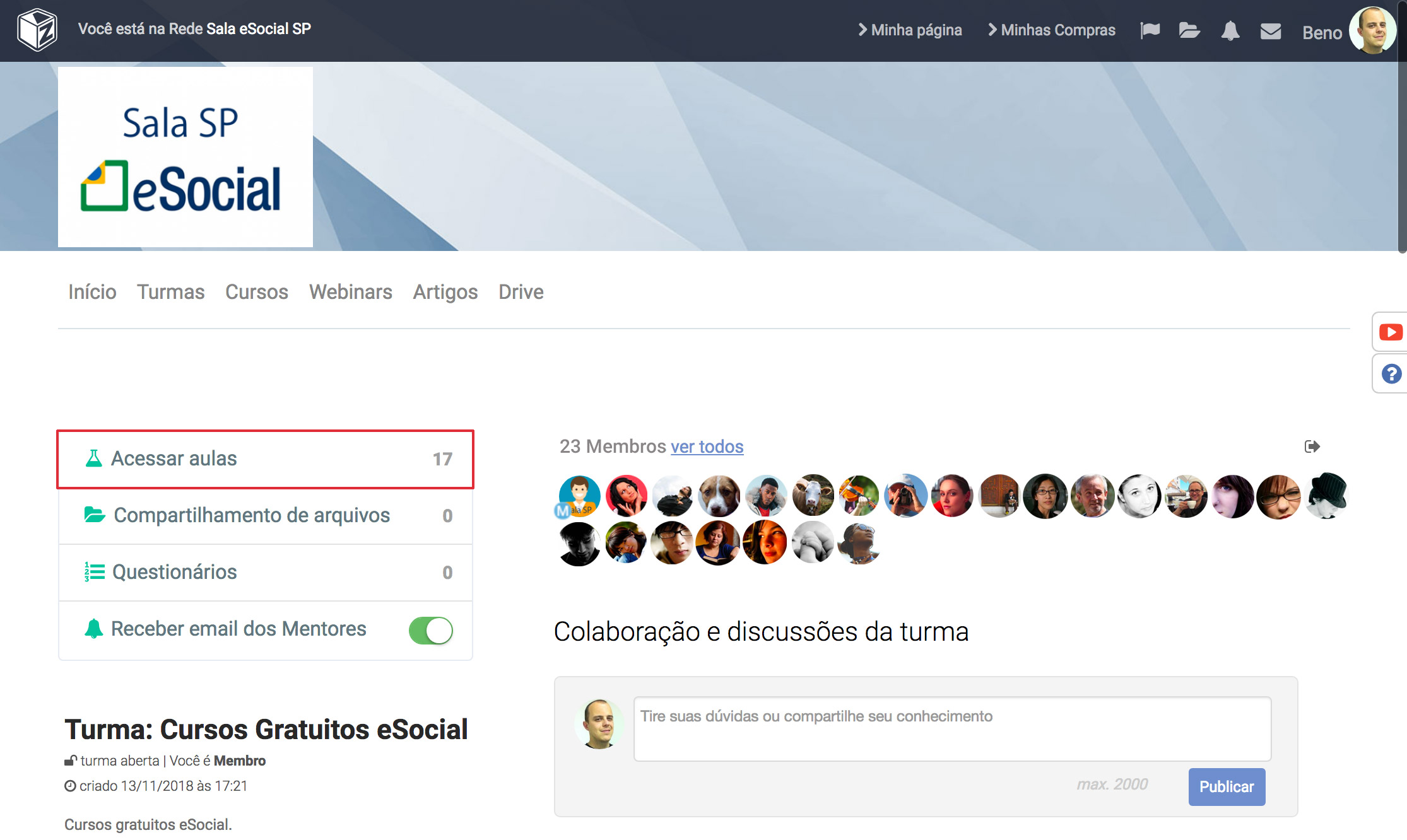Open the blue help question icon
The image size is (1407, 840).
pyautogui.click(x=1391, y=374)
